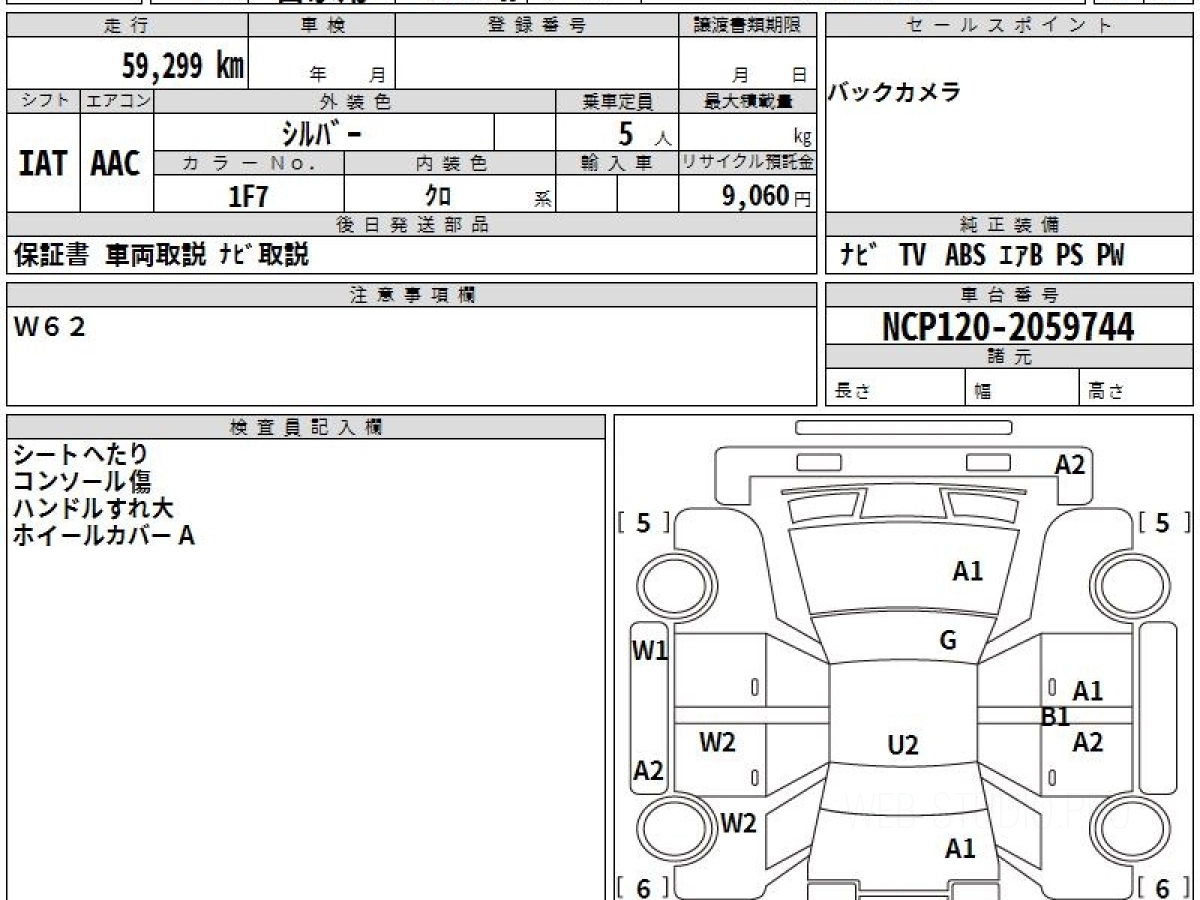
Task: Click the 長さ dimension label
Action: (853, 392)
